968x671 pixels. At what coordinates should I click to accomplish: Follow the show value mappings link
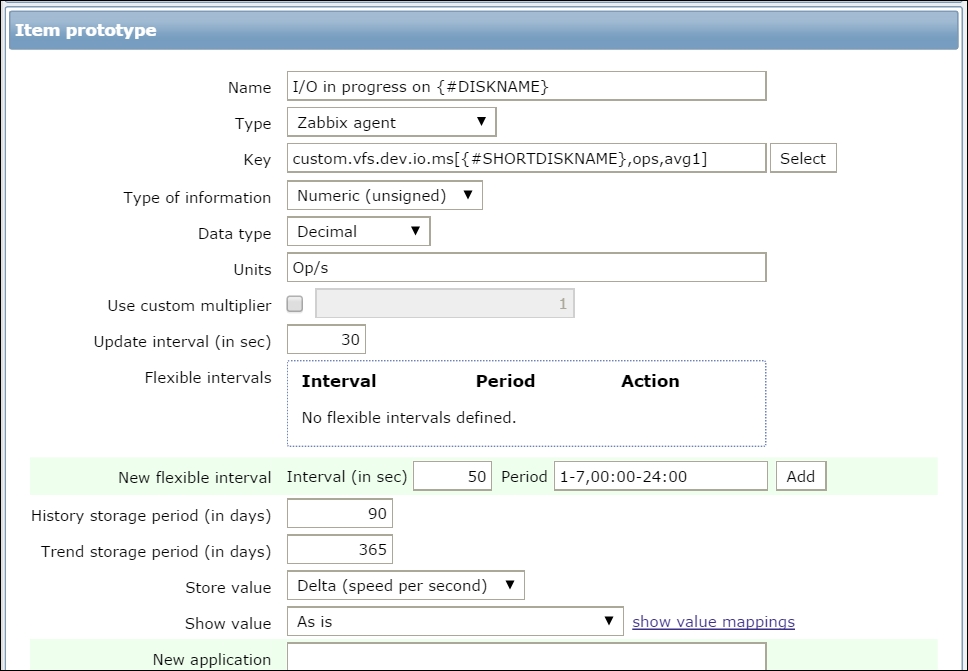713,622
